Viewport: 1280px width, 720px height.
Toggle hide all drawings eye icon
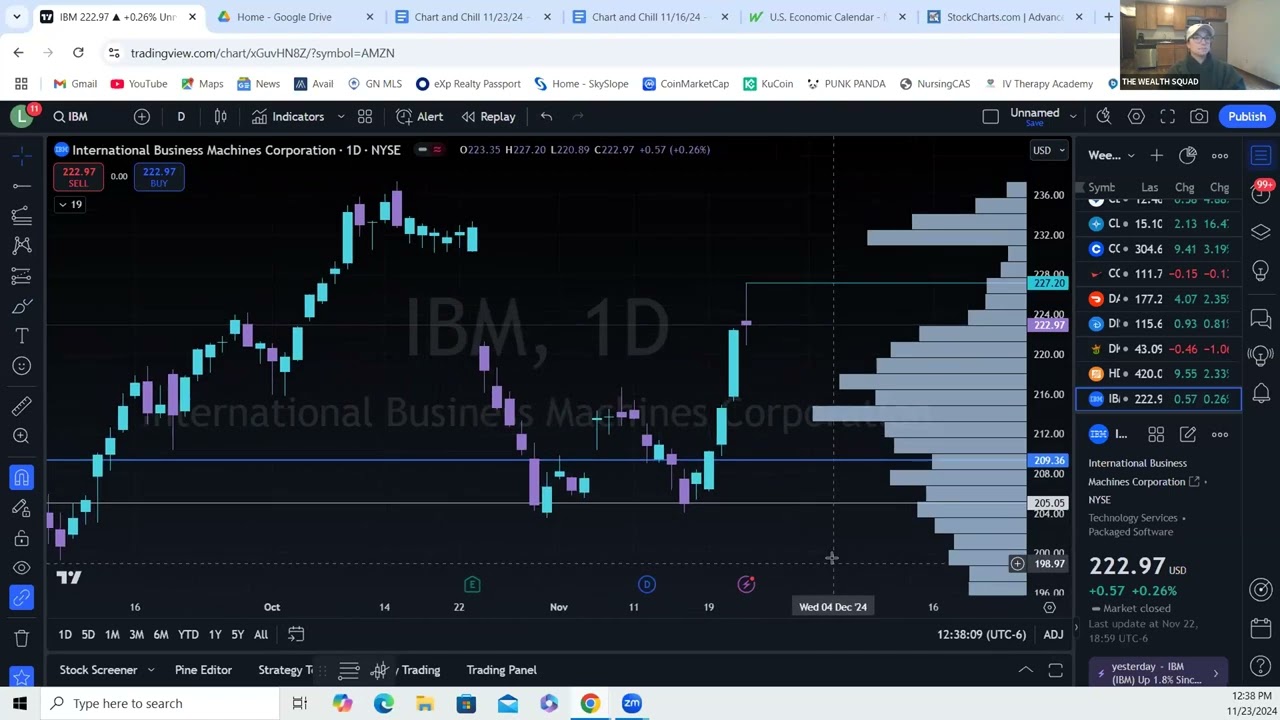click(x=21, y=568)
